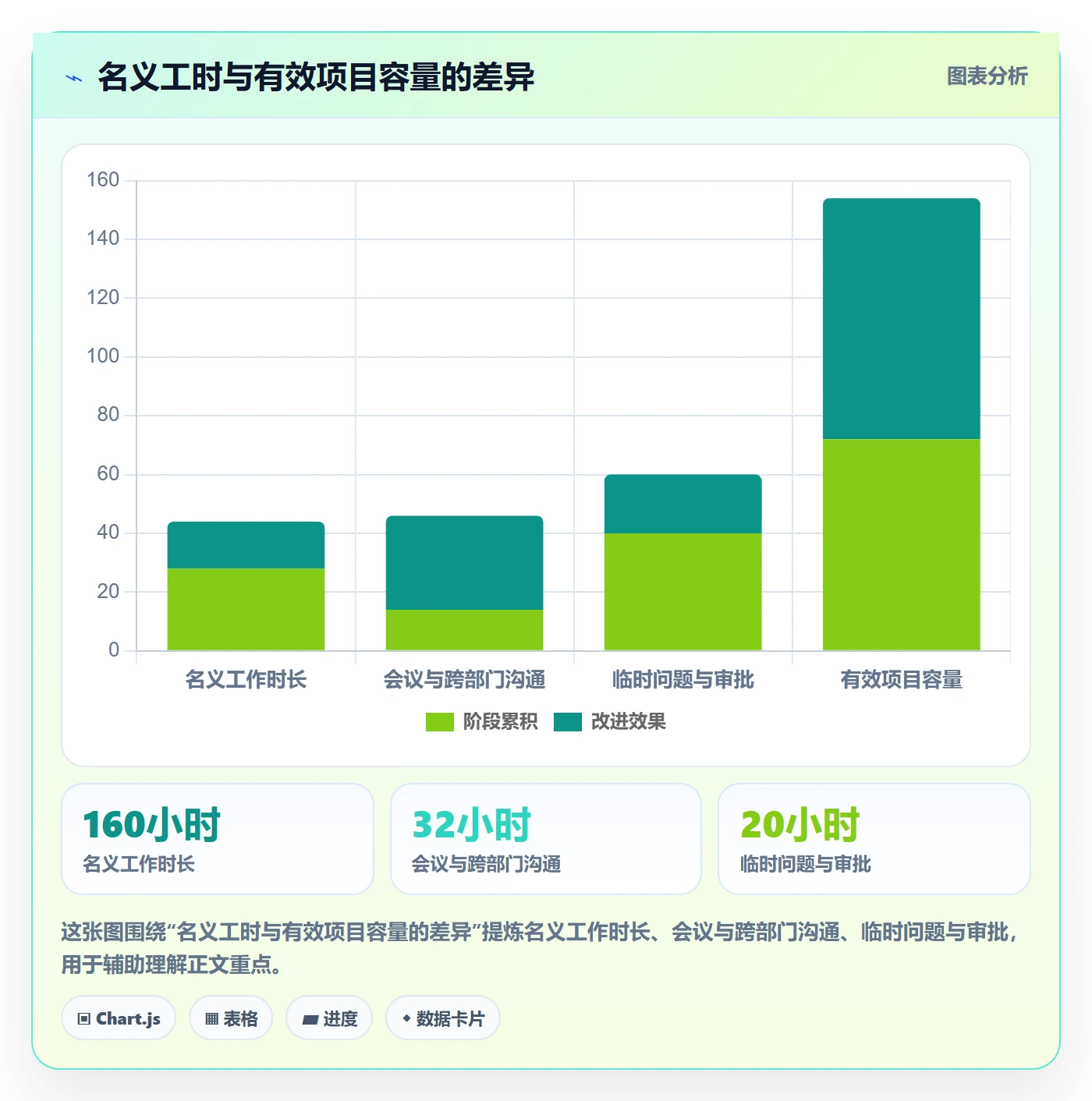Click the grid icon in the 表格 tag
The height and width of the screenshot is (1101, 1092).
(x=211, y=1019)
